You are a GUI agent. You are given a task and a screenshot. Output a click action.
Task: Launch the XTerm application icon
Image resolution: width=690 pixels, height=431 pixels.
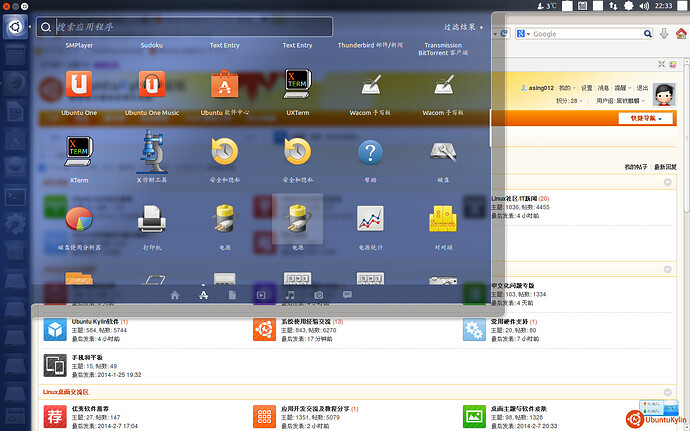(x=79, y=151)
